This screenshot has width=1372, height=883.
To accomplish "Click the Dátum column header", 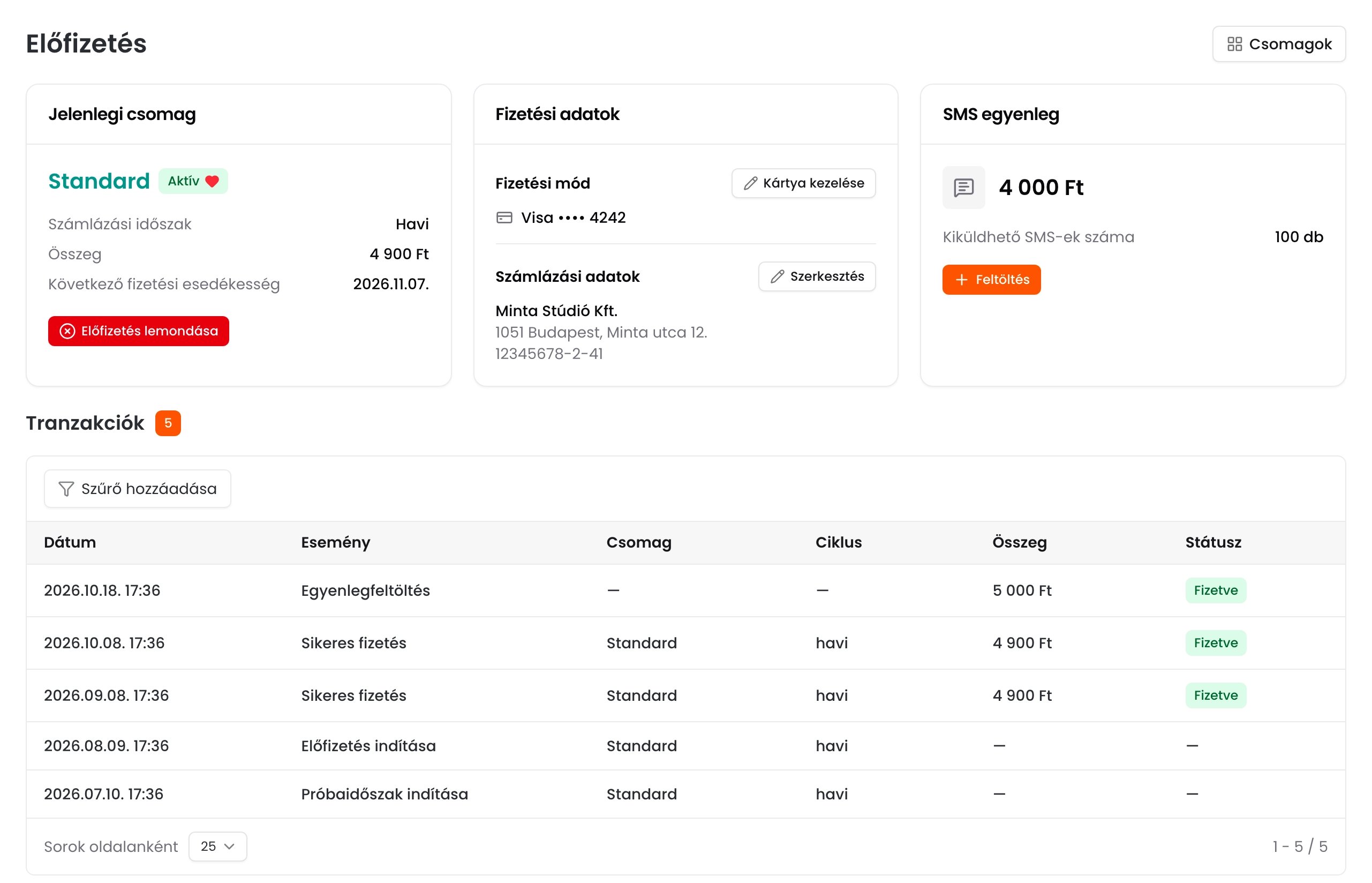I will (70, 542).
